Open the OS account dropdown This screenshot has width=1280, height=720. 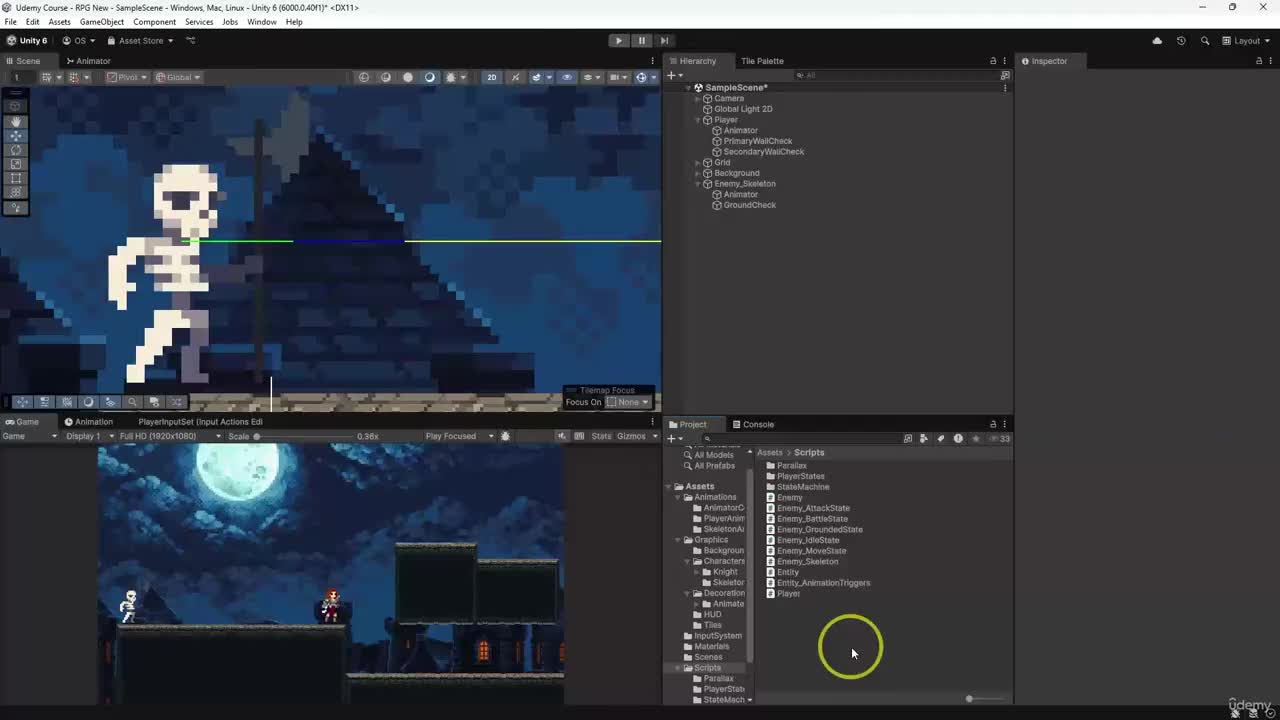(x=78, y=41)
